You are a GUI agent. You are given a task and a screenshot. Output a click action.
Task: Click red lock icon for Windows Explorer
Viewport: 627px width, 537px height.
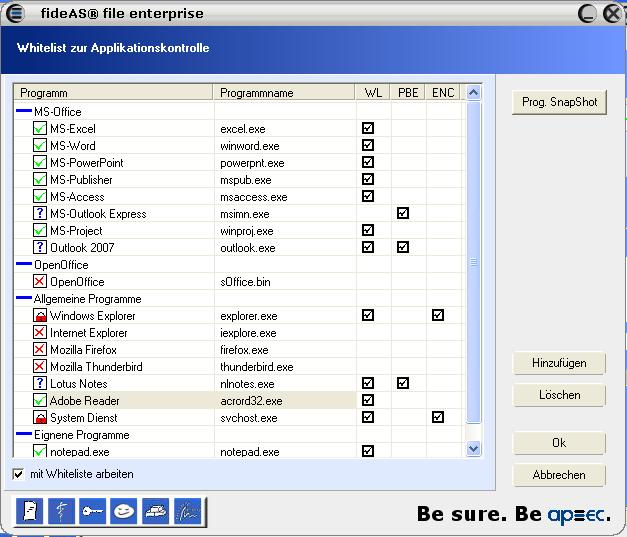pos(40,315)
